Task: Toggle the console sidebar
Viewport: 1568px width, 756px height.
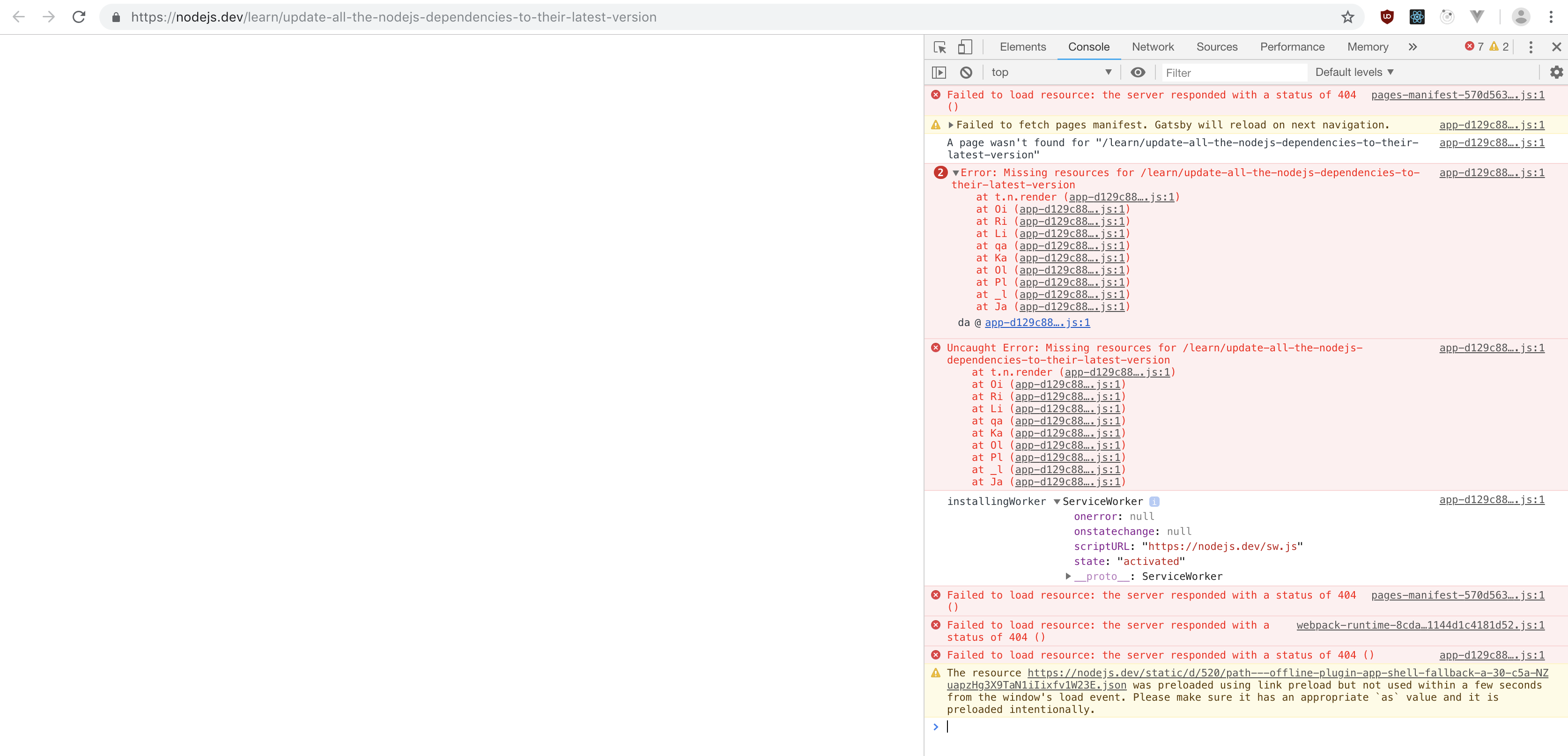Action: point(939,73)
